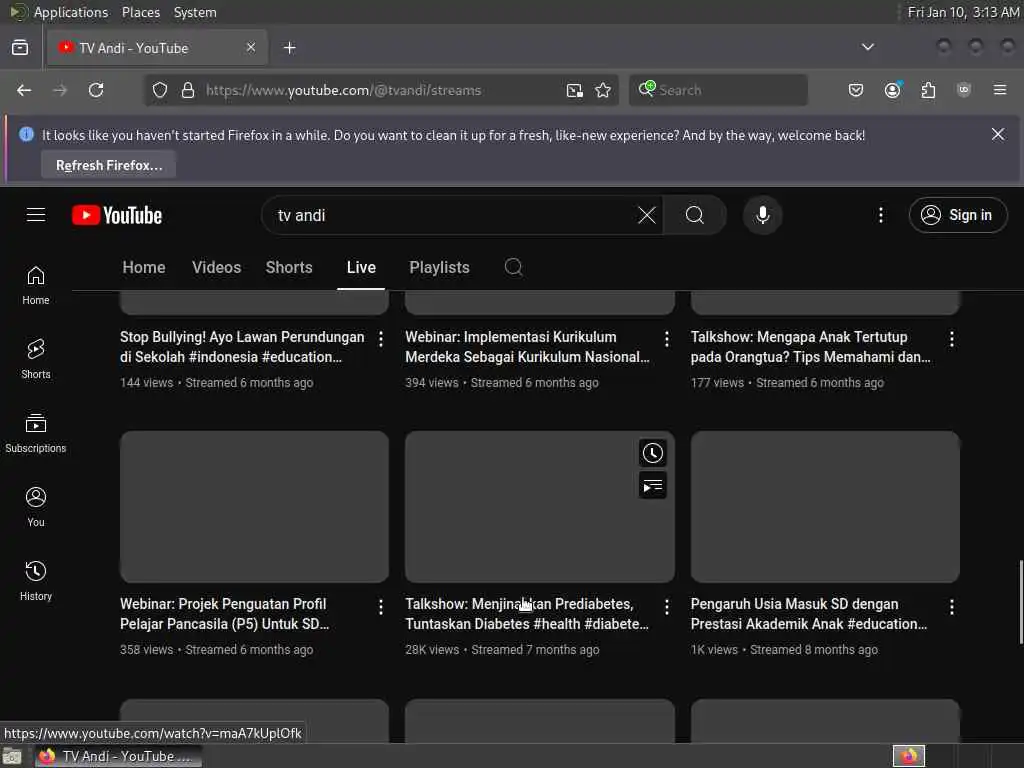Open the Firefox application menu
The height and width of the screenshot is (768, 1024).
[x=999, y=90]
